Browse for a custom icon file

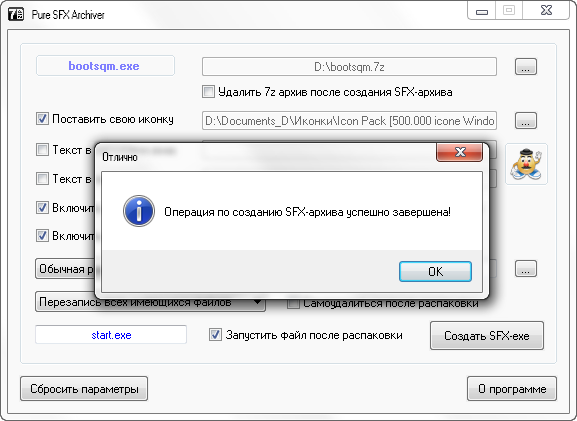click(x=525, y=120)
